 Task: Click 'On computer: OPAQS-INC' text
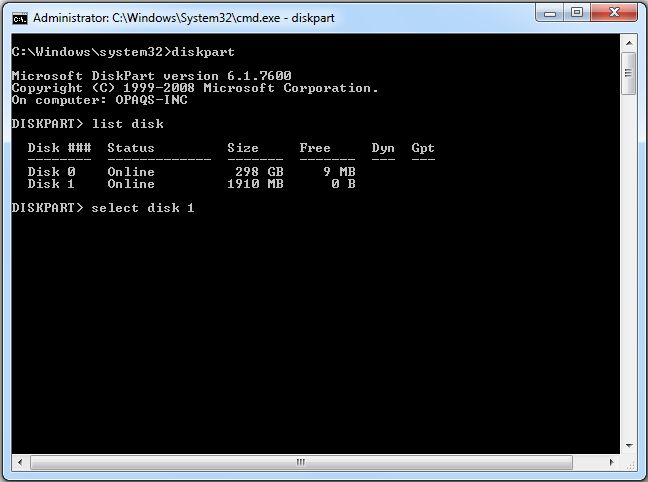coord(100,100)
